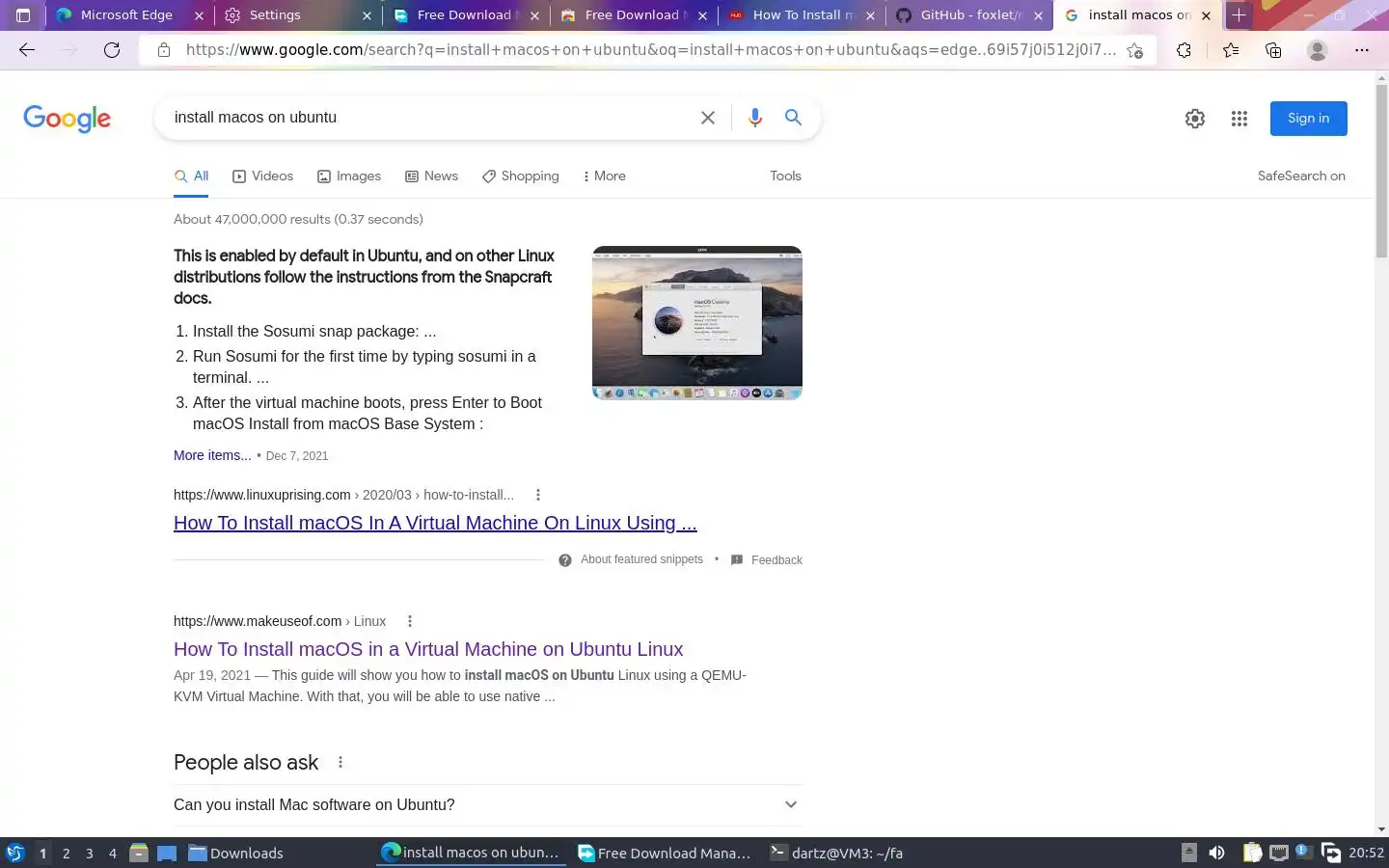Open Downloads window from taskbar
Screen dimensions: 1389x868
point(236,853)
